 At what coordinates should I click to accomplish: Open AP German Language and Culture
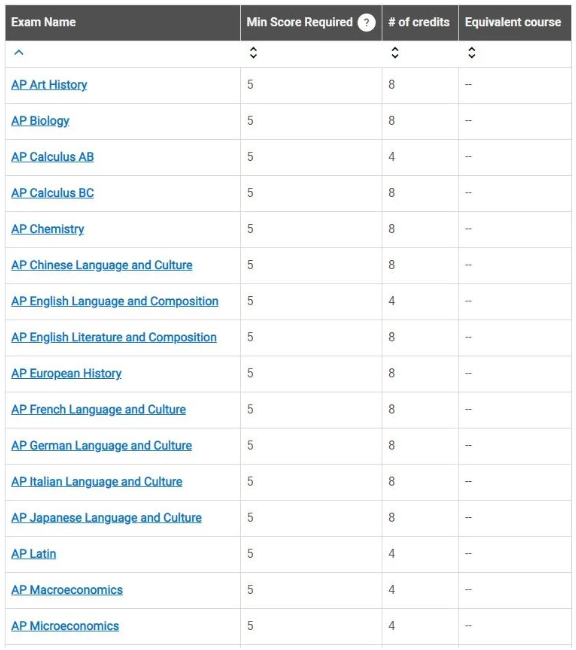[102, 445]
